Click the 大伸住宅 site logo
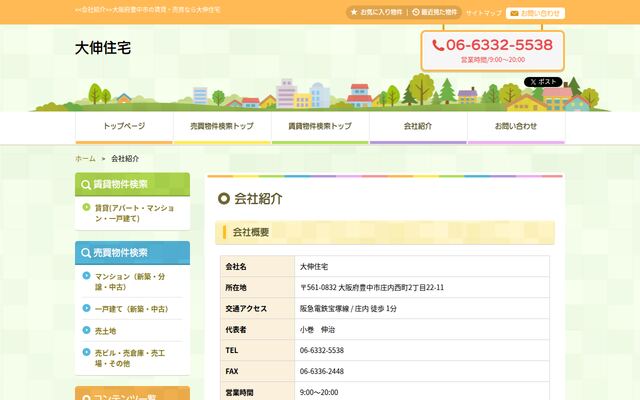The height and width of the screenshot is (400, 640). 103,48
